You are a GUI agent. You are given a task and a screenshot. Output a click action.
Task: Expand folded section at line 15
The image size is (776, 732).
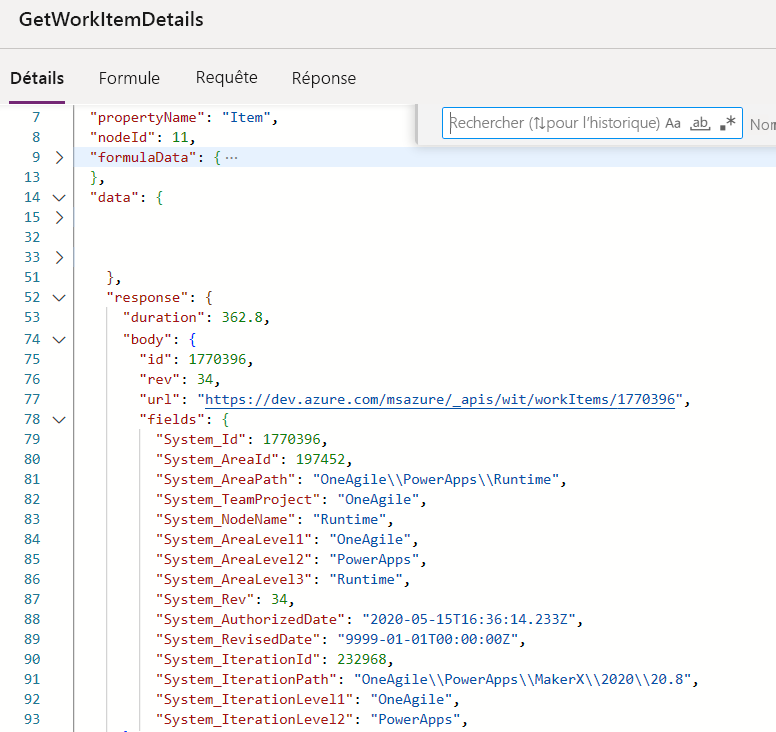[x=59, y=217]
